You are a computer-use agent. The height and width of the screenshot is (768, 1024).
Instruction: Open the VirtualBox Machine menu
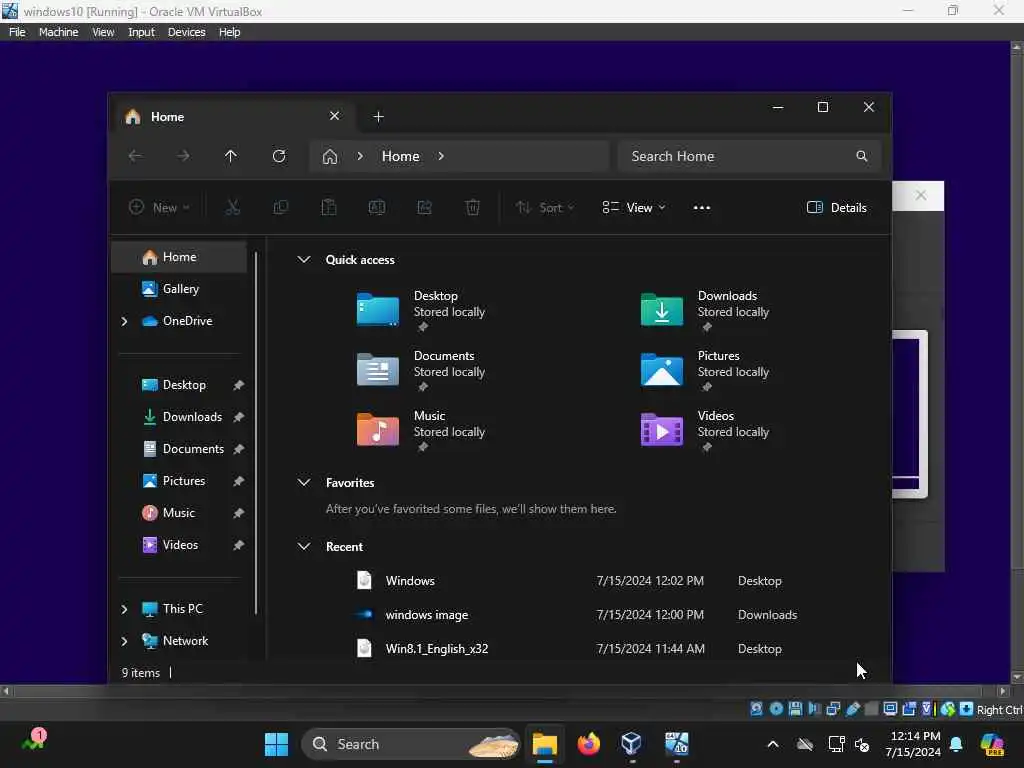click(58, 32)
